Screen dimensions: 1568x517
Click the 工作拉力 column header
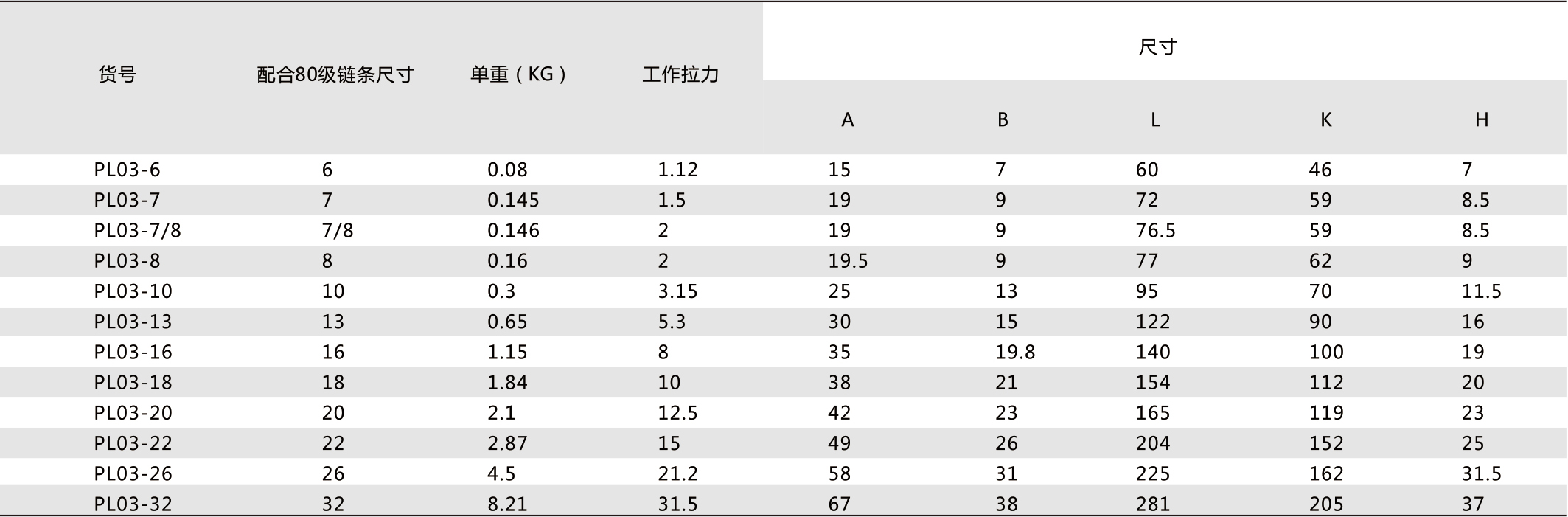680,74
